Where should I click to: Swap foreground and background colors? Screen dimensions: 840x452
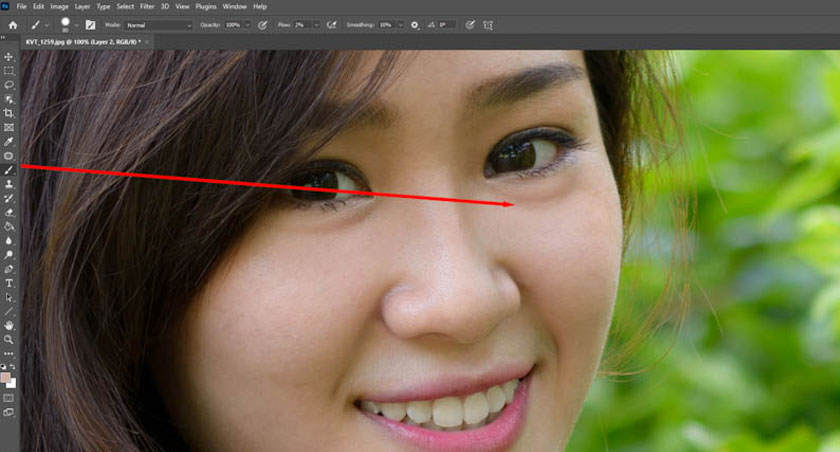13,367
